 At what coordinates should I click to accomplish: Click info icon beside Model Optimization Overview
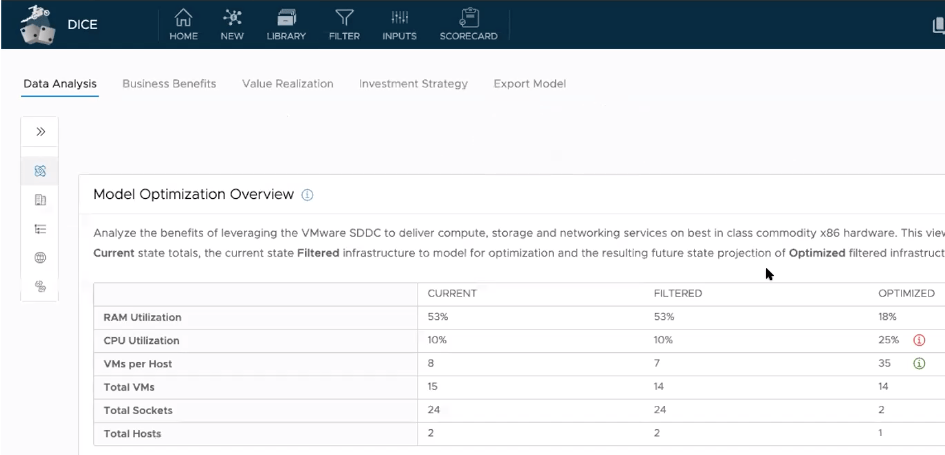308,195
